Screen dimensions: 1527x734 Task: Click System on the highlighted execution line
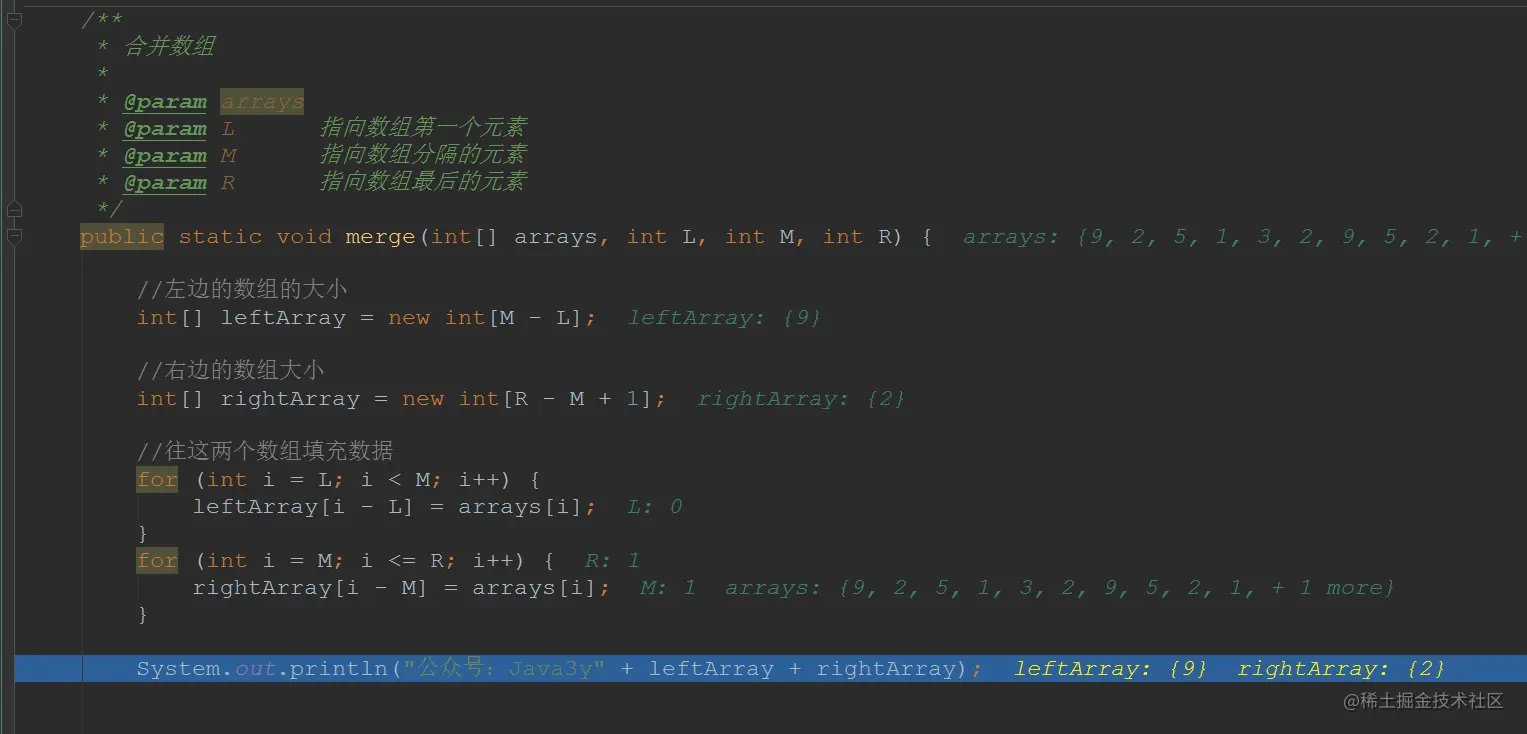point(178,669)
